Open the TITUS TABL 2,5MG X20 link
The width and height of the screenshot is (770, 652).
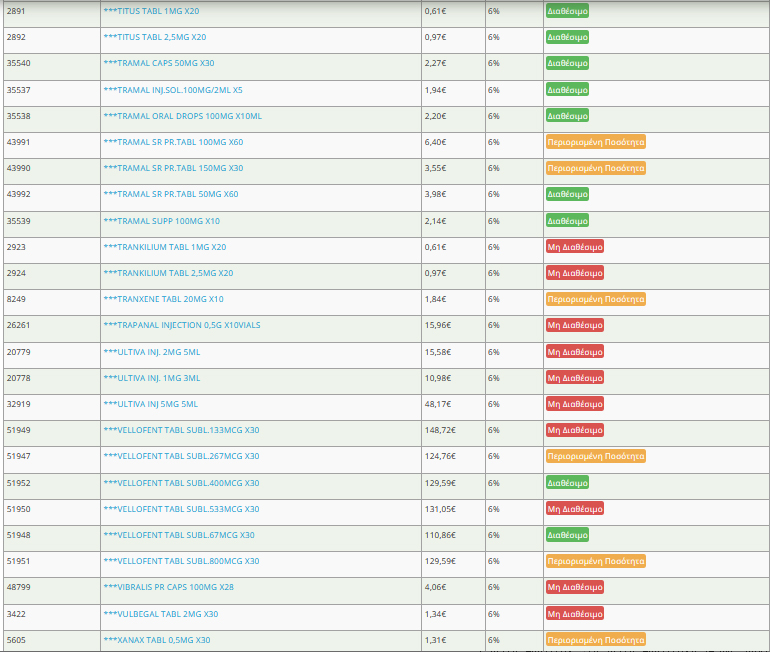click(154, 37)
